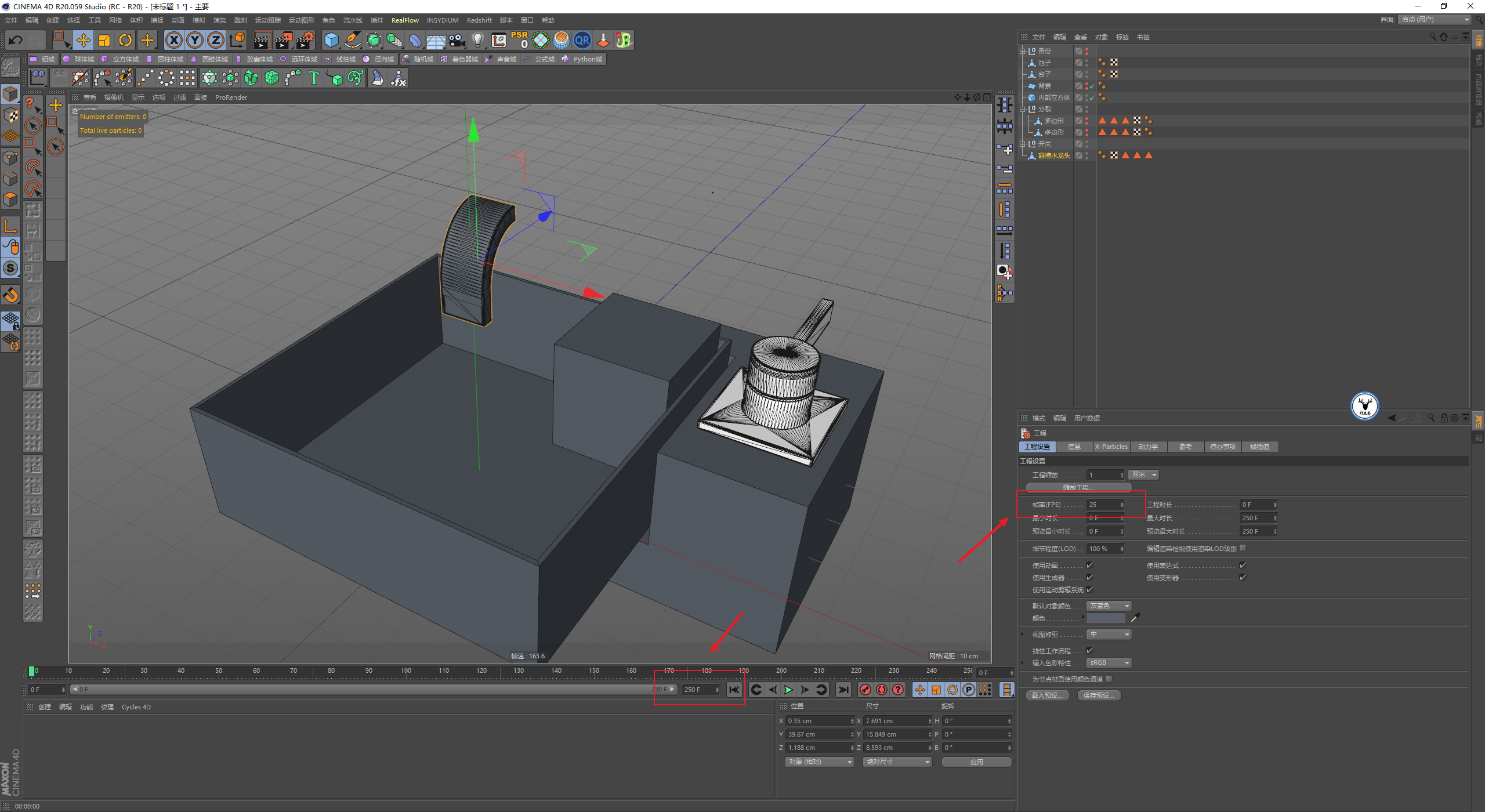Click the 缩放工程 button

coord(1078,487)
